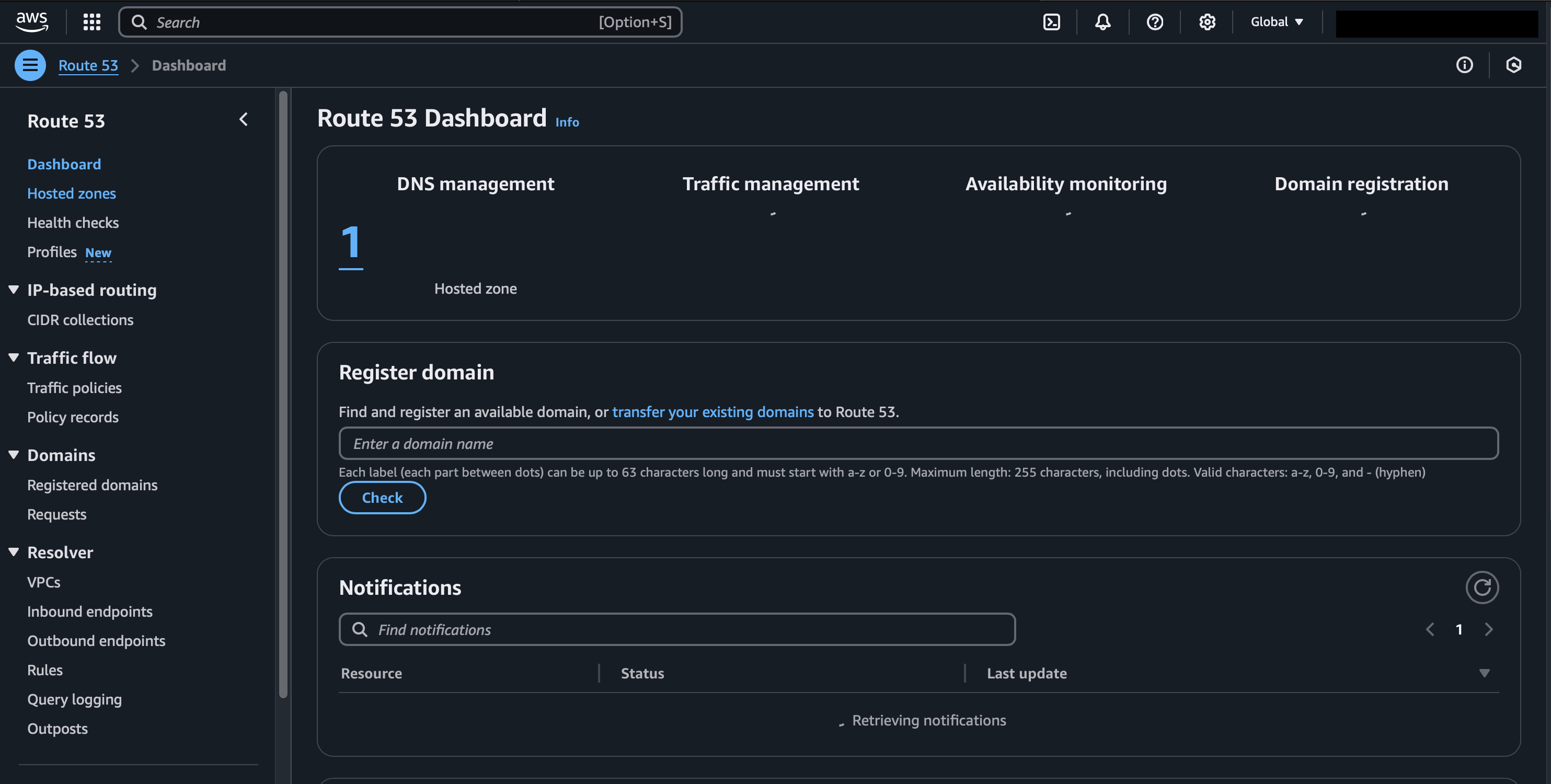
Task: Click the Enter a domain name field
Action: 918,443
